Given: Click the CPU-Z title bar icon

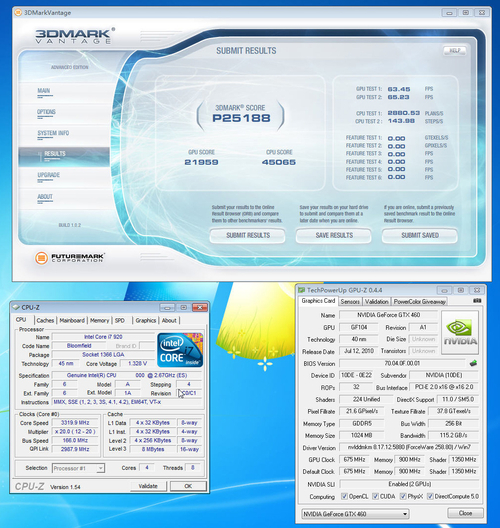Looking at the screenshot, I should 16,307.
